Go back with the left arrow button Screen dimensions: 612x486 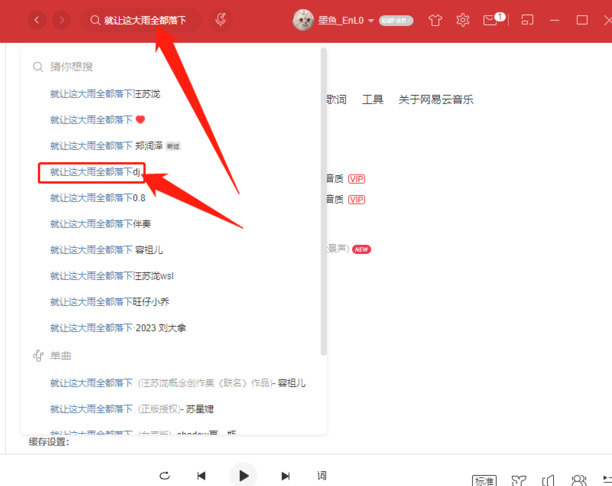click(x=37, y=20)
